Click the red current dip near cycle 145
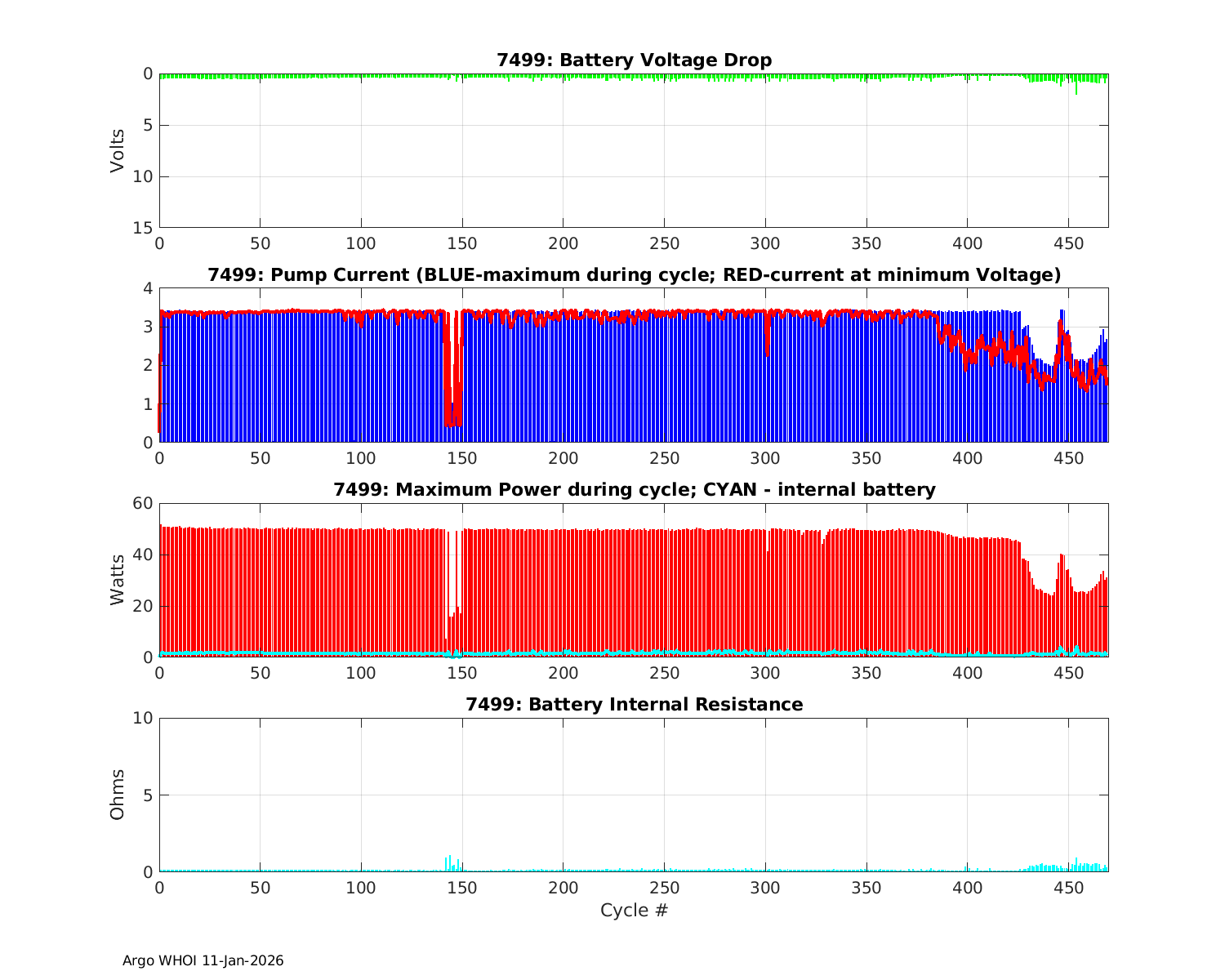The width and height of the screenshot is (1225, 980). point(448,408)
